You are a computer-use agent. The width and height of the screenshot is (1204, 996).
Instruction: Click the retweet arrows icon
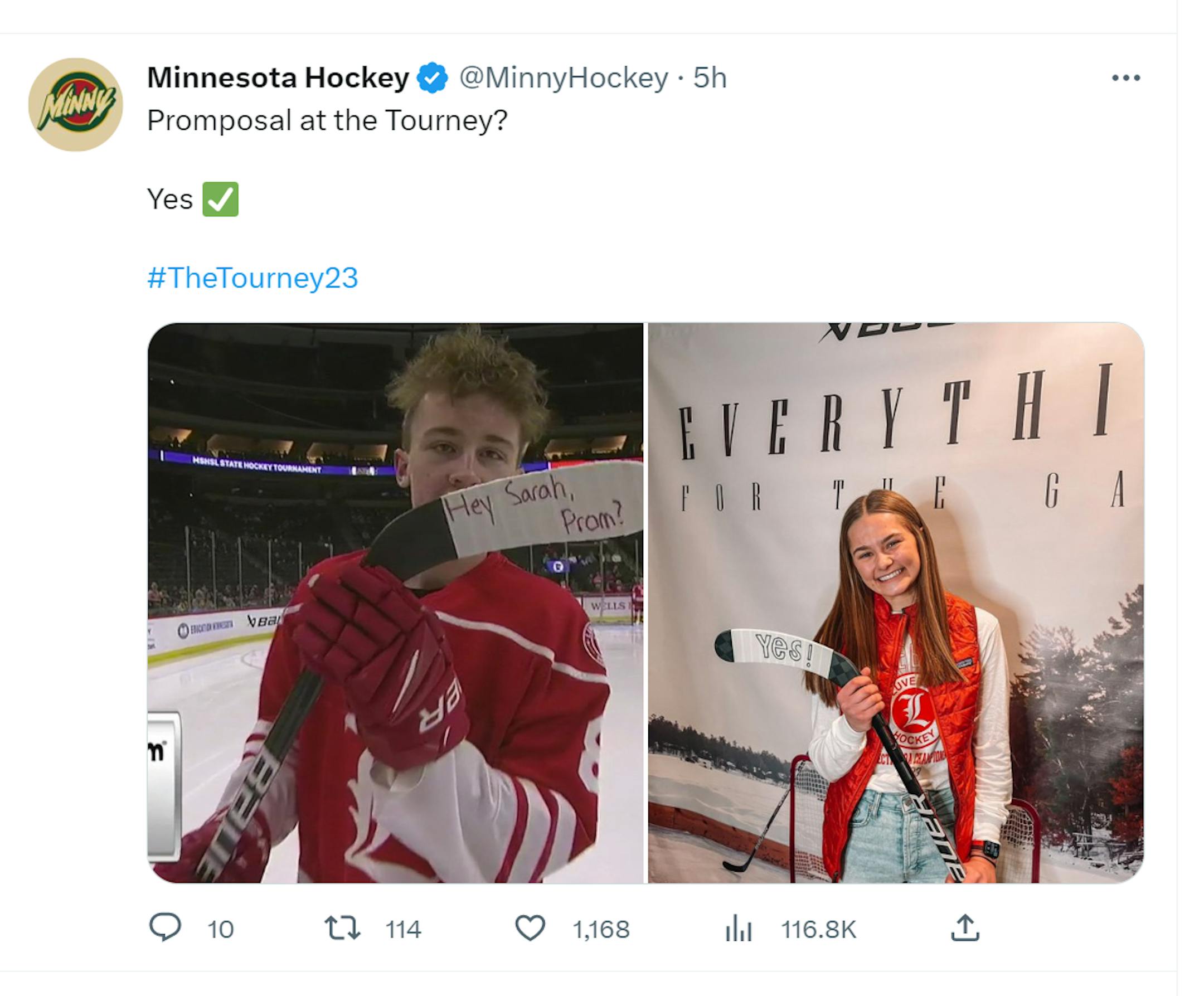tap(342, 929)
